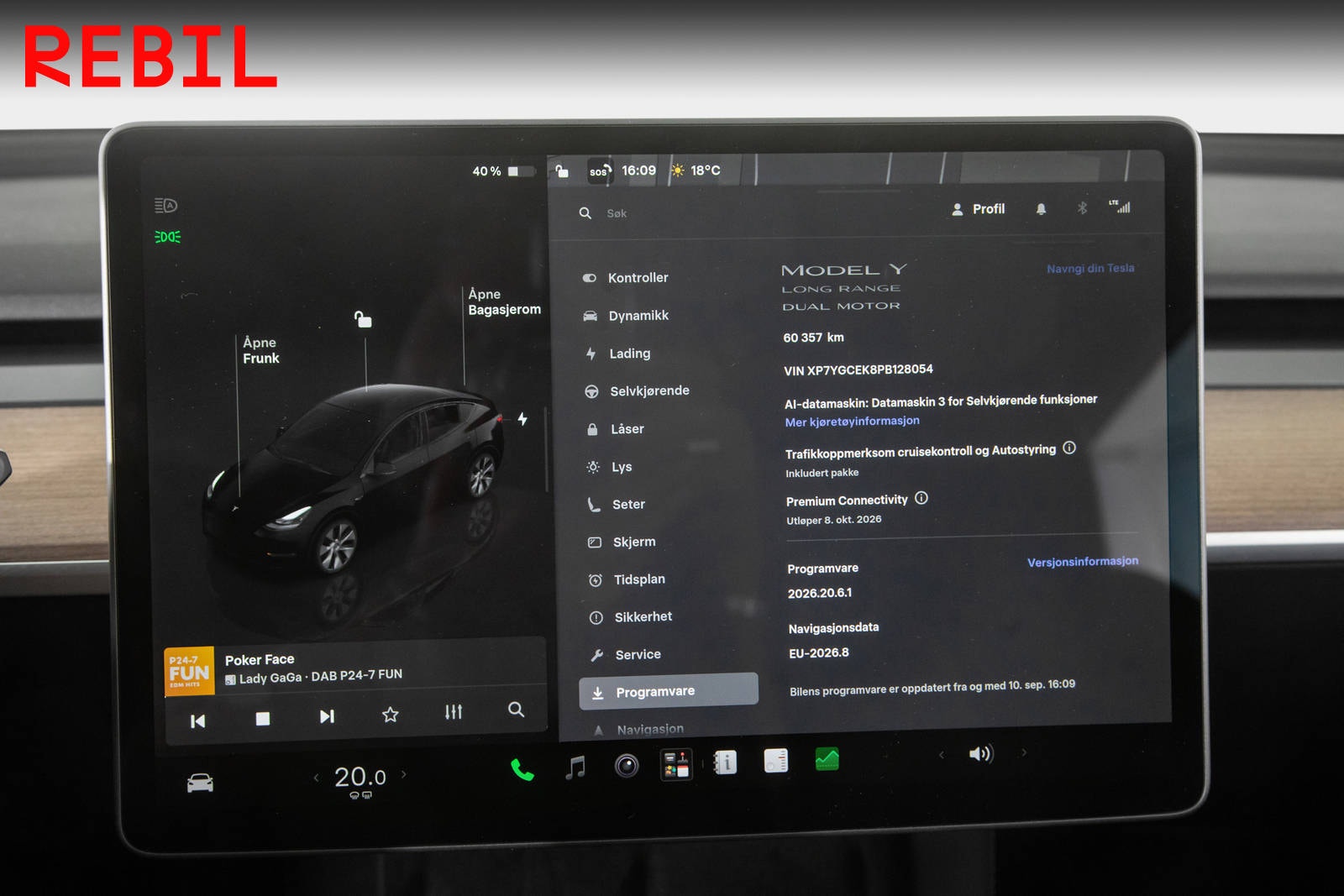Screen dimensions: 1344x896
Task: Open car controls from bottom bar
Action: [200, 783]
